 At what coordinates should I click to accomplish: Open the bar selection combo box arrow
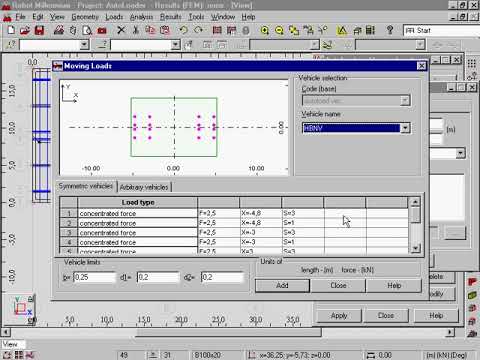(175, 44)
